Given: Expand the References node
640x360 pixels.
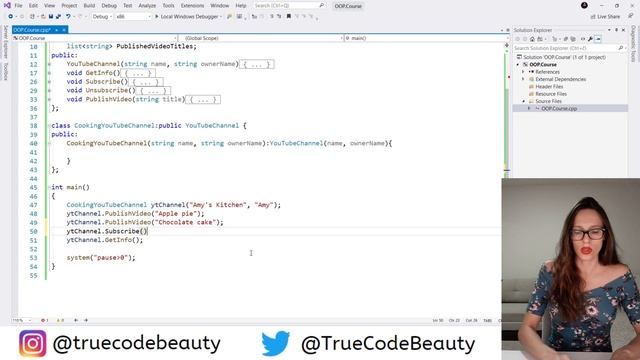Looking at the screenshot, I should pos(524,72).
